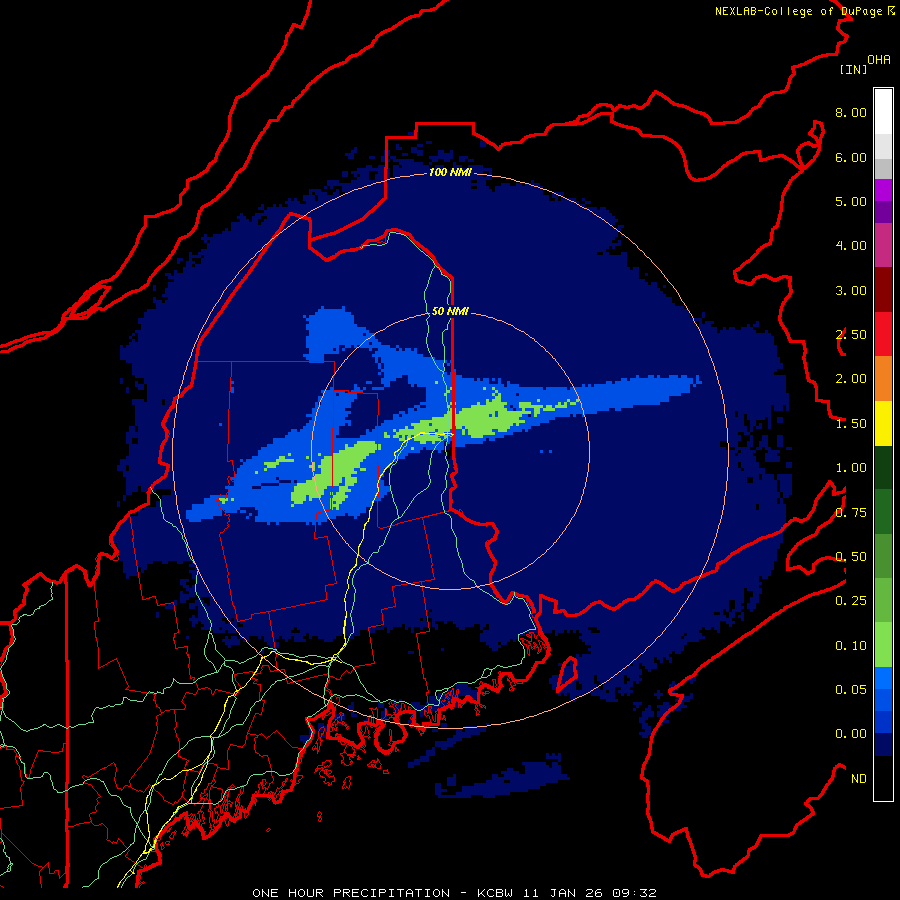Pick the dark red legend swatch

tap(883, 290)
